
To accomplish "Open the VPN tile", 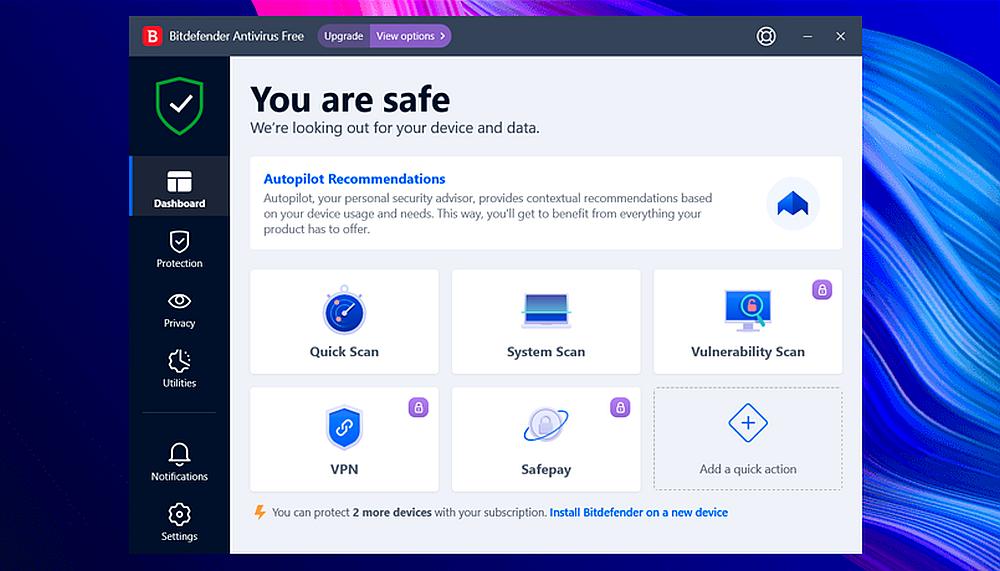I will tap(344, 439).
